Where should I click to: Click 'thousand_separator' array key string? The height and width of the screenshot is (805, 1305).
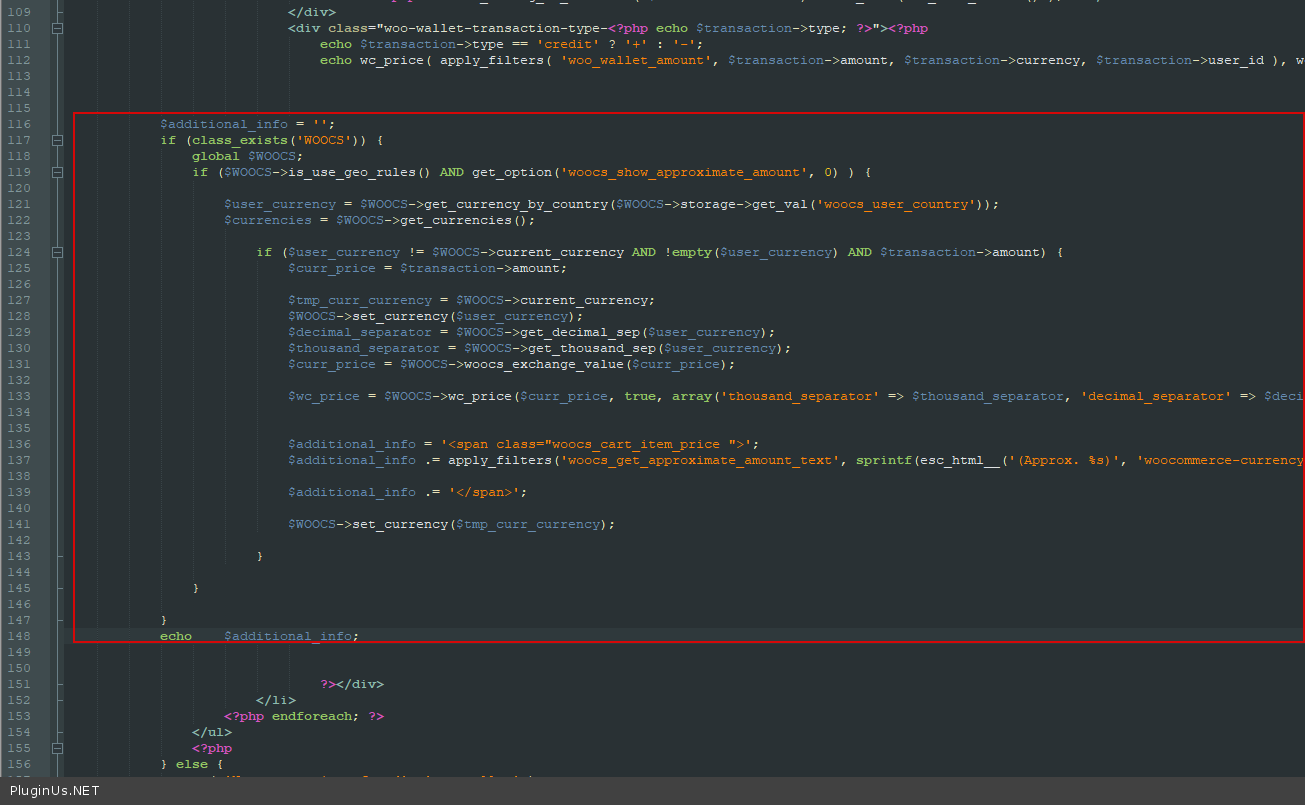(800, 396)
